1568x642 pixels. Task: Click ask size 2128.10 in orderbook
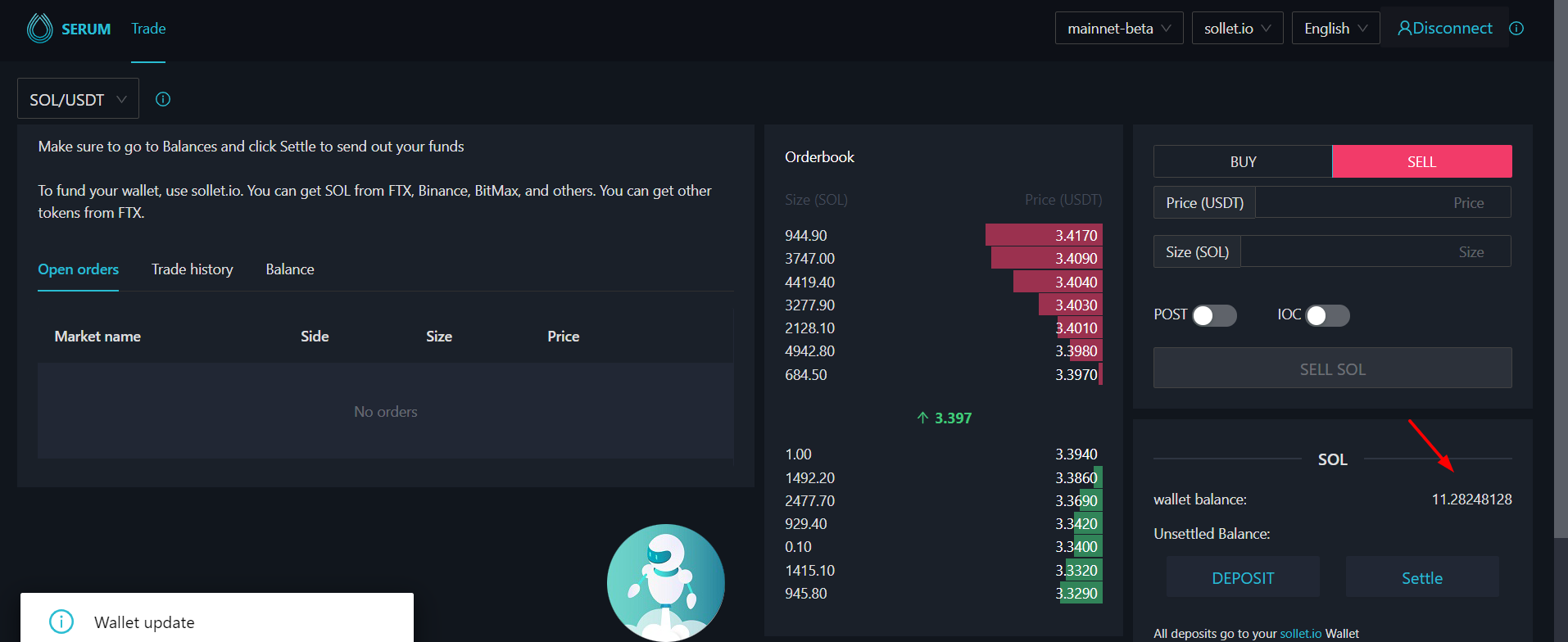coord(810,328)
